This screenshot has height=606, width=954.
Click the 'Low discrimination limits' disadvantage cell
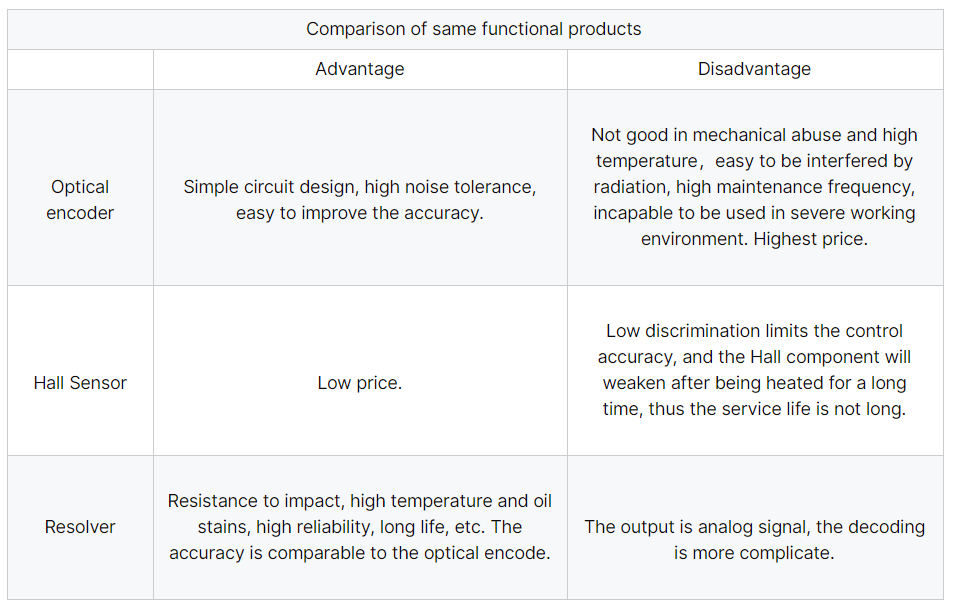pyautogui.click(x=755, y=371)
